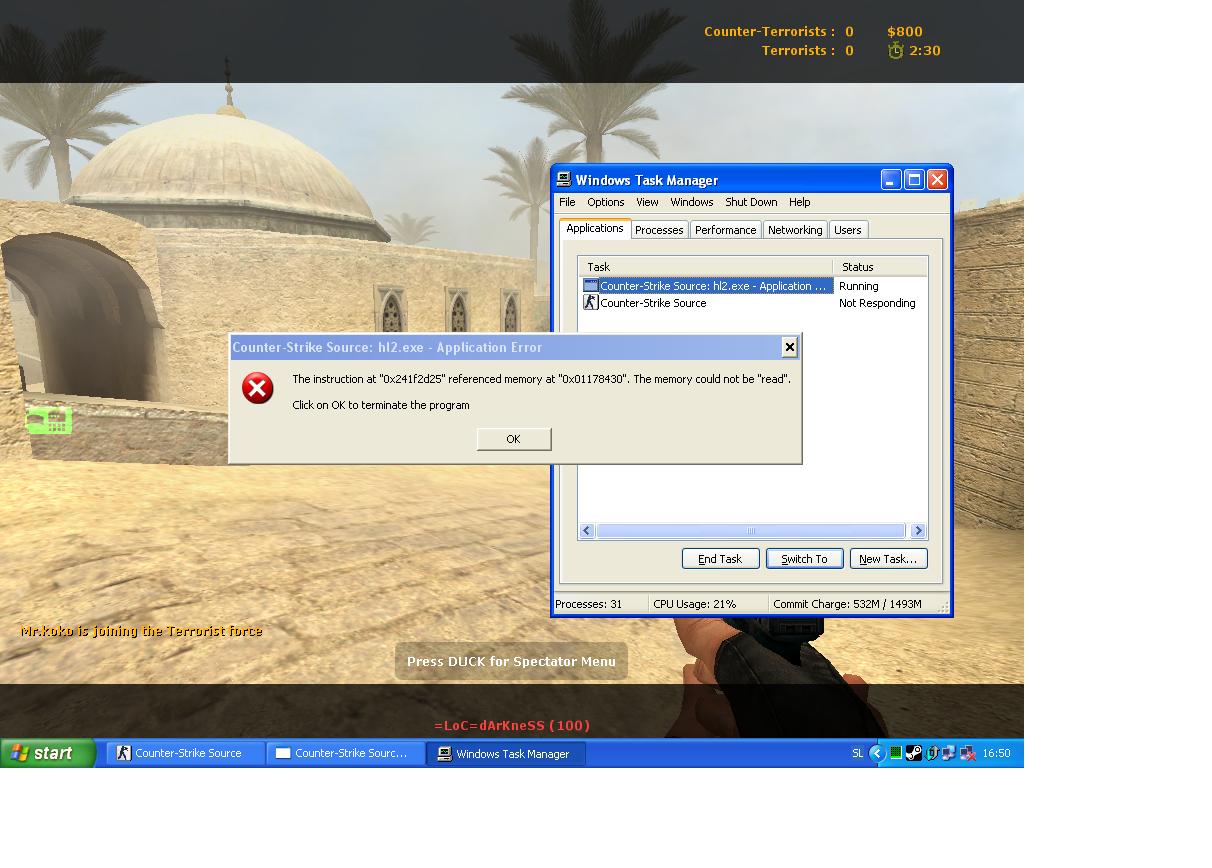The width and height of the screenshot is (1212, 868).
Task: Click the Steam tray icon
Action: (x=914, y=753)
